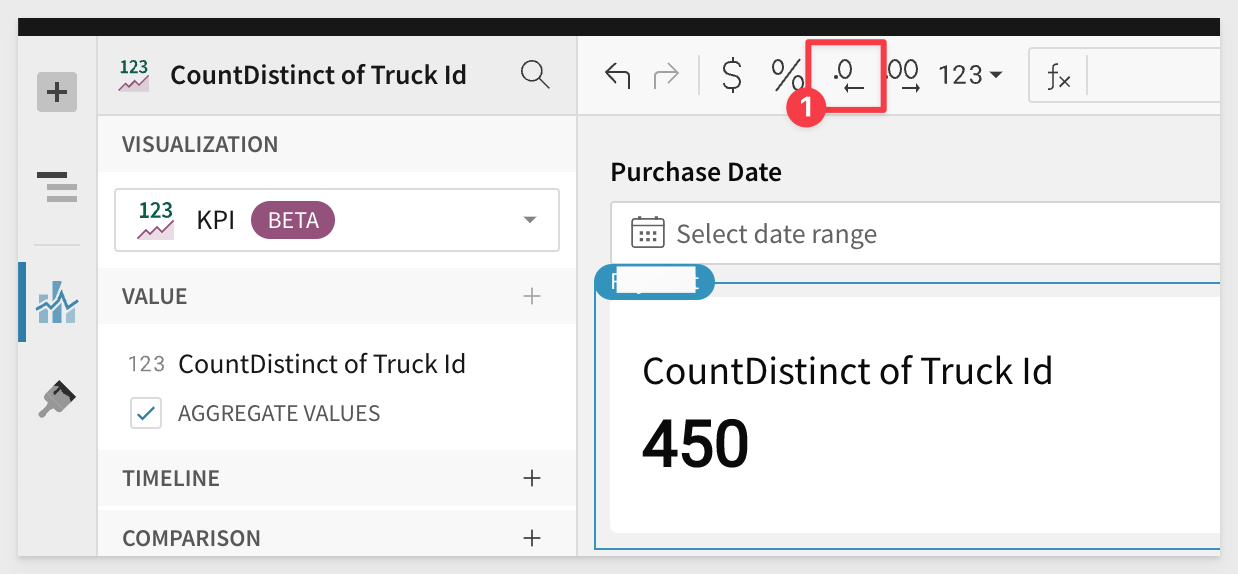This screenshot has height=574, width=1238.
Task: Expand Timeline section with plus
Action: (532, 478)
